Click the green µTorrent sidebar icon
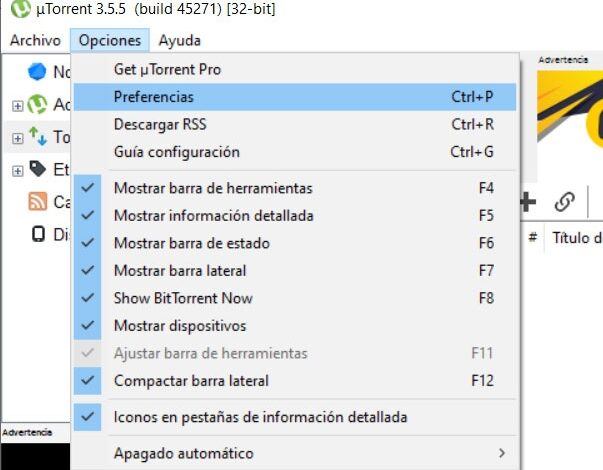Image resolution: width=603 pixels, height=470 pixels. [x=37, y=104]
